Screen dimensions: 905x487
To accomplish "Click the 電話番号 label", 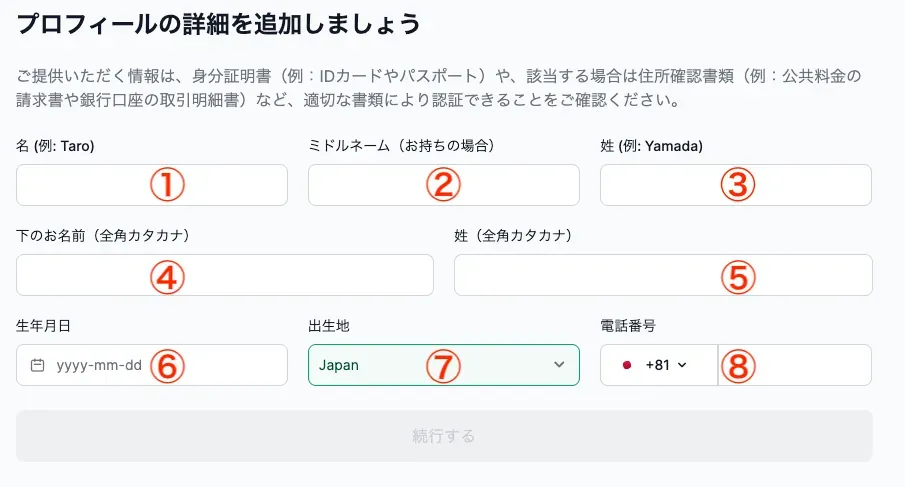I will tap(627, 326).
